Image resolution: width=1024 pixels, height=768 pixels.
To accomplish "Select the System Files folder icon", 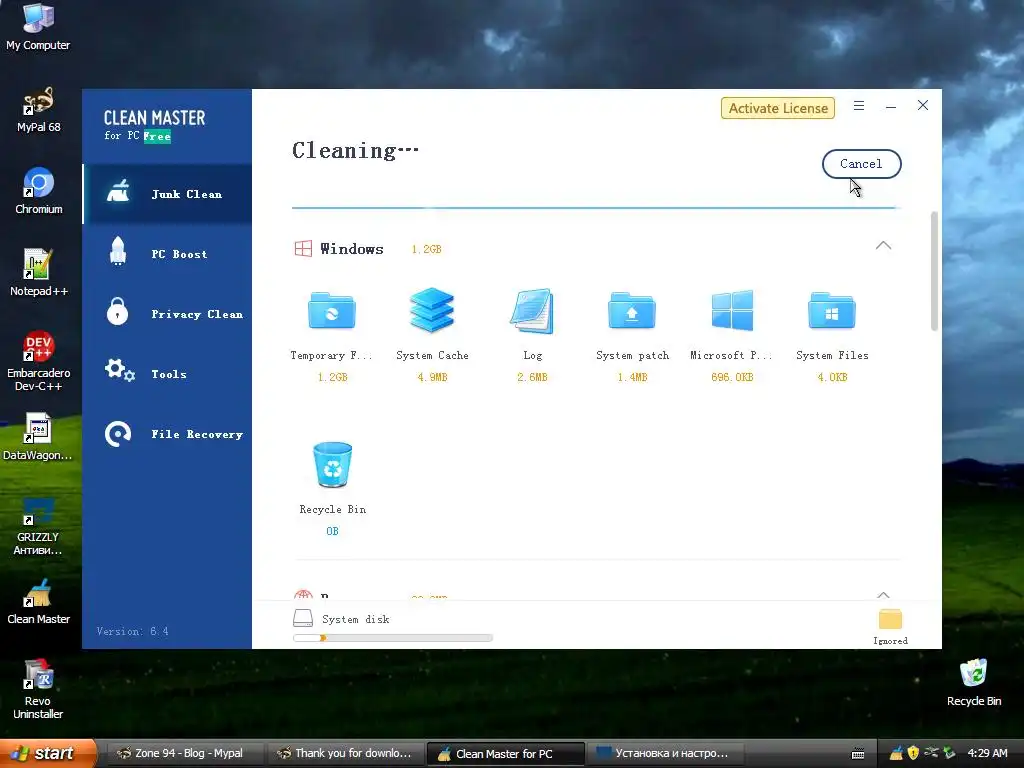I will pyautogui.click(x=832, y=310).
